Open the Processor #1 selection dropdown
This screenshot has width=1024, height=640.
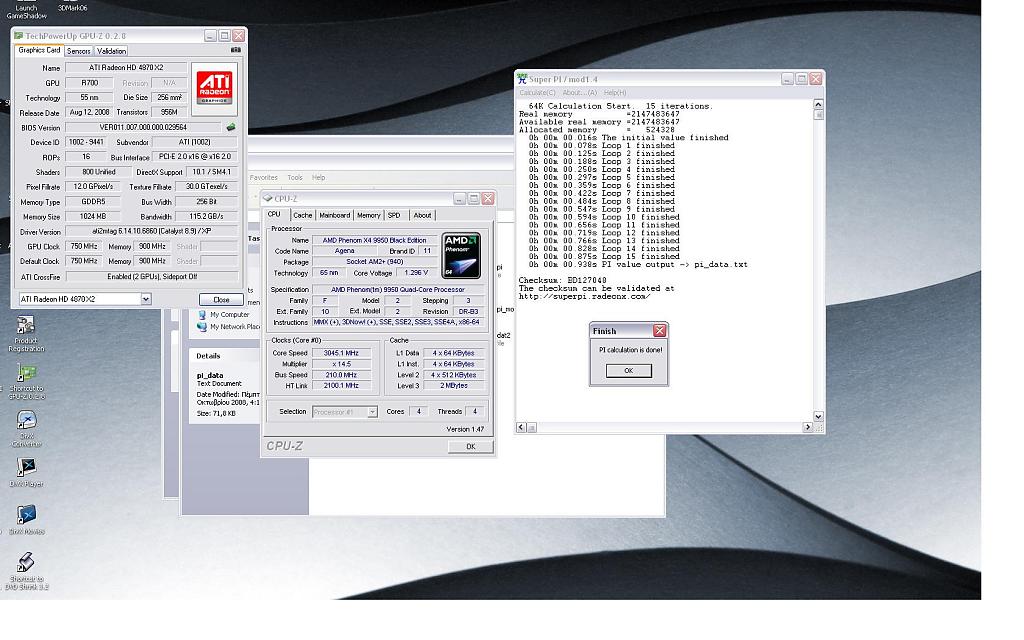pos(372,412)
